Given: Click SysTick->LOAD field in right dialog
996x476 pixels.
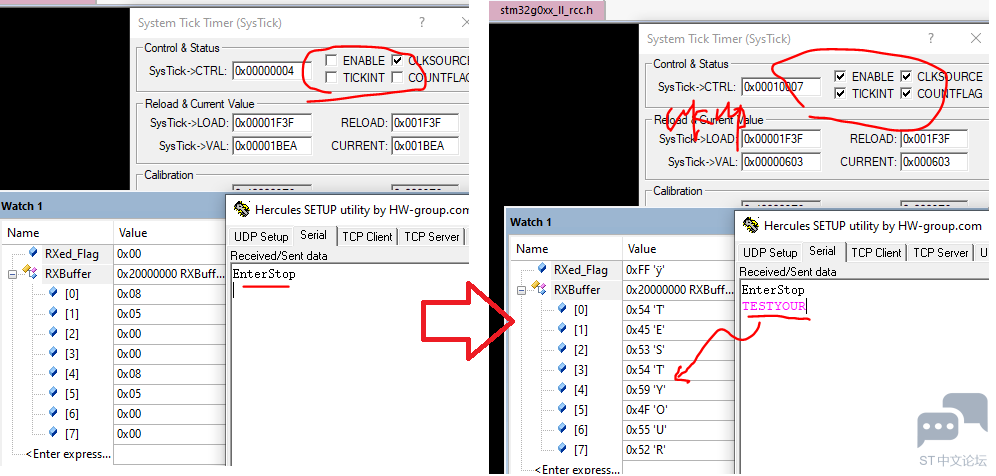Looking at the screenshot, I should (781, 139).
